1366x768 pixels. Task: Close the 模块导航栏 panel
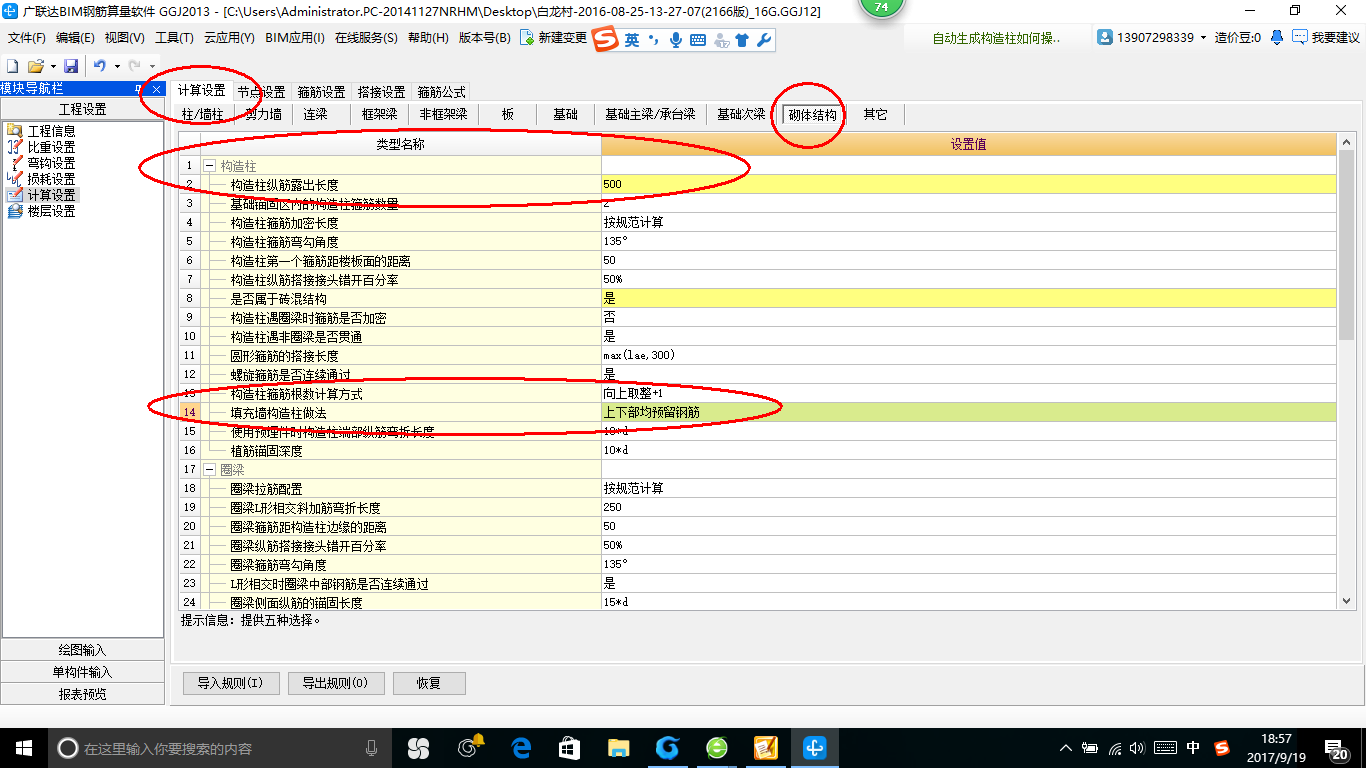(157, 89)
